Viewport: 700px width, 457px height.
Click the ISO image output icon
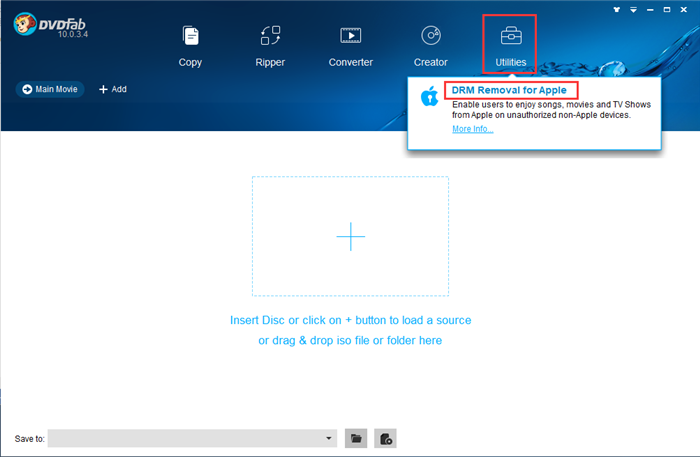point(385,438)
